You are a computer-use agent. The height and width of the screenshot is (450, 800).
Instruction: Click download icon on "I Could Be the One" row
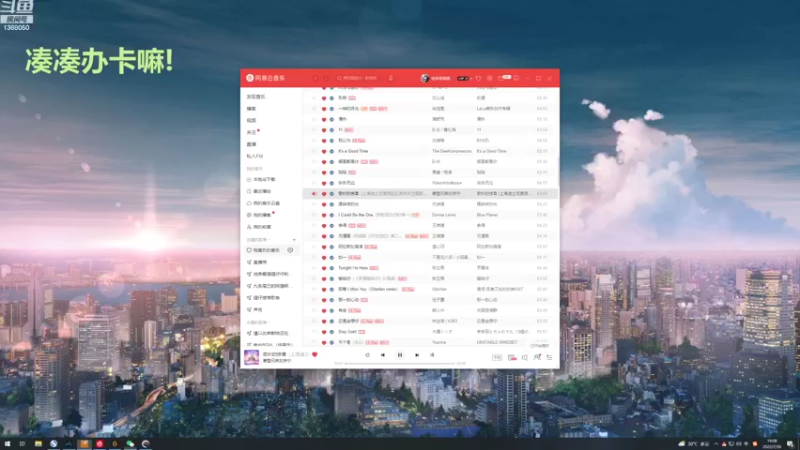click(x=332, y=215)
